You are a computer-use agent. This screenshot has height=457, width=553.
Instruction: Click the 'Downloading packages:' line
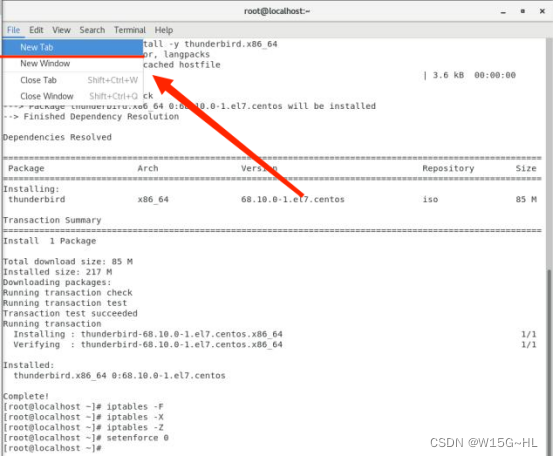[57, 282]
